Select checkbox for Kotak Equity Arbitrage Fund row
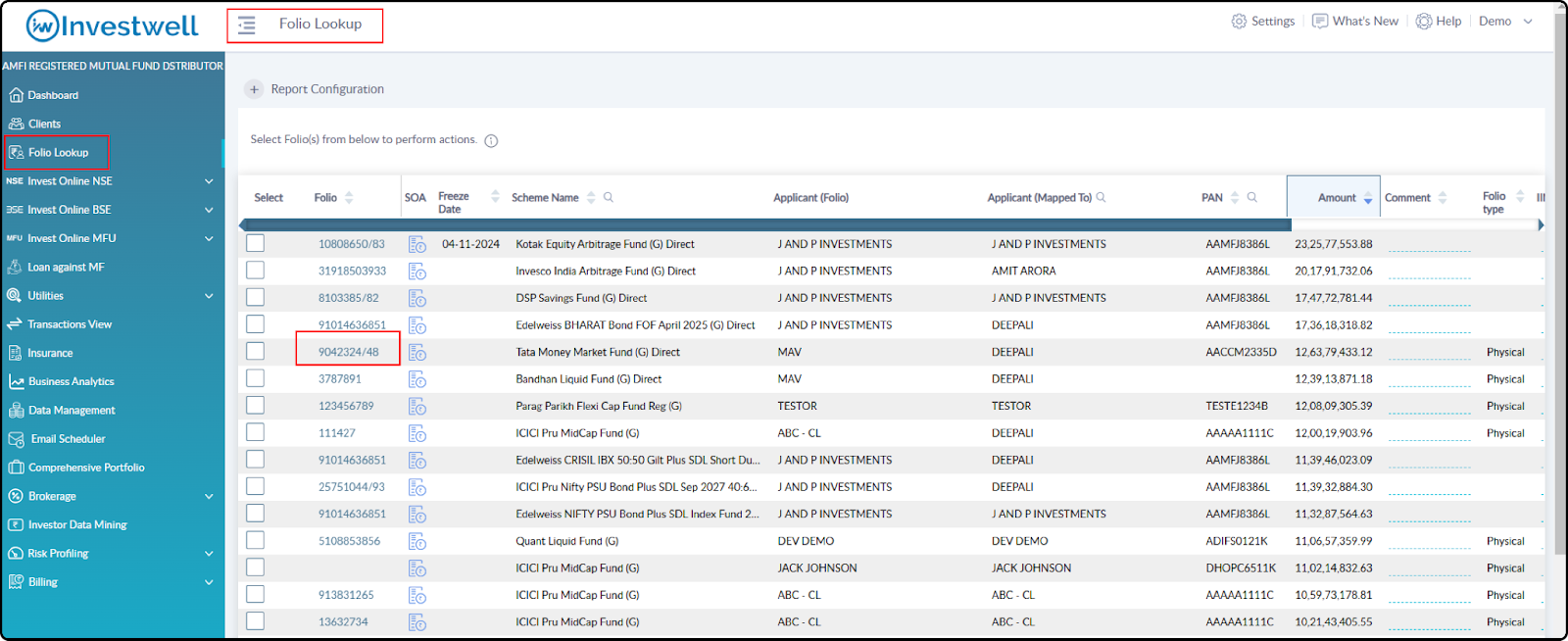1568x641 pixels. [x=256, y=243]
